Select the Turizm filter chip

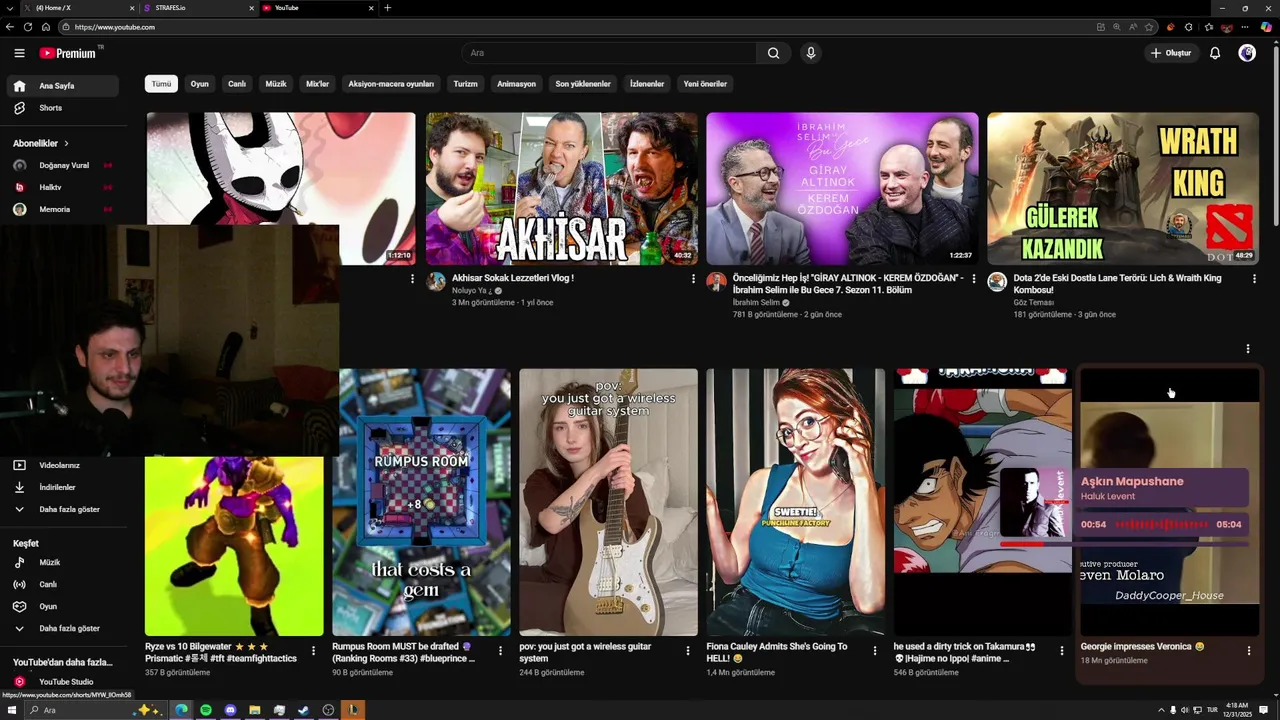point(465,84)
